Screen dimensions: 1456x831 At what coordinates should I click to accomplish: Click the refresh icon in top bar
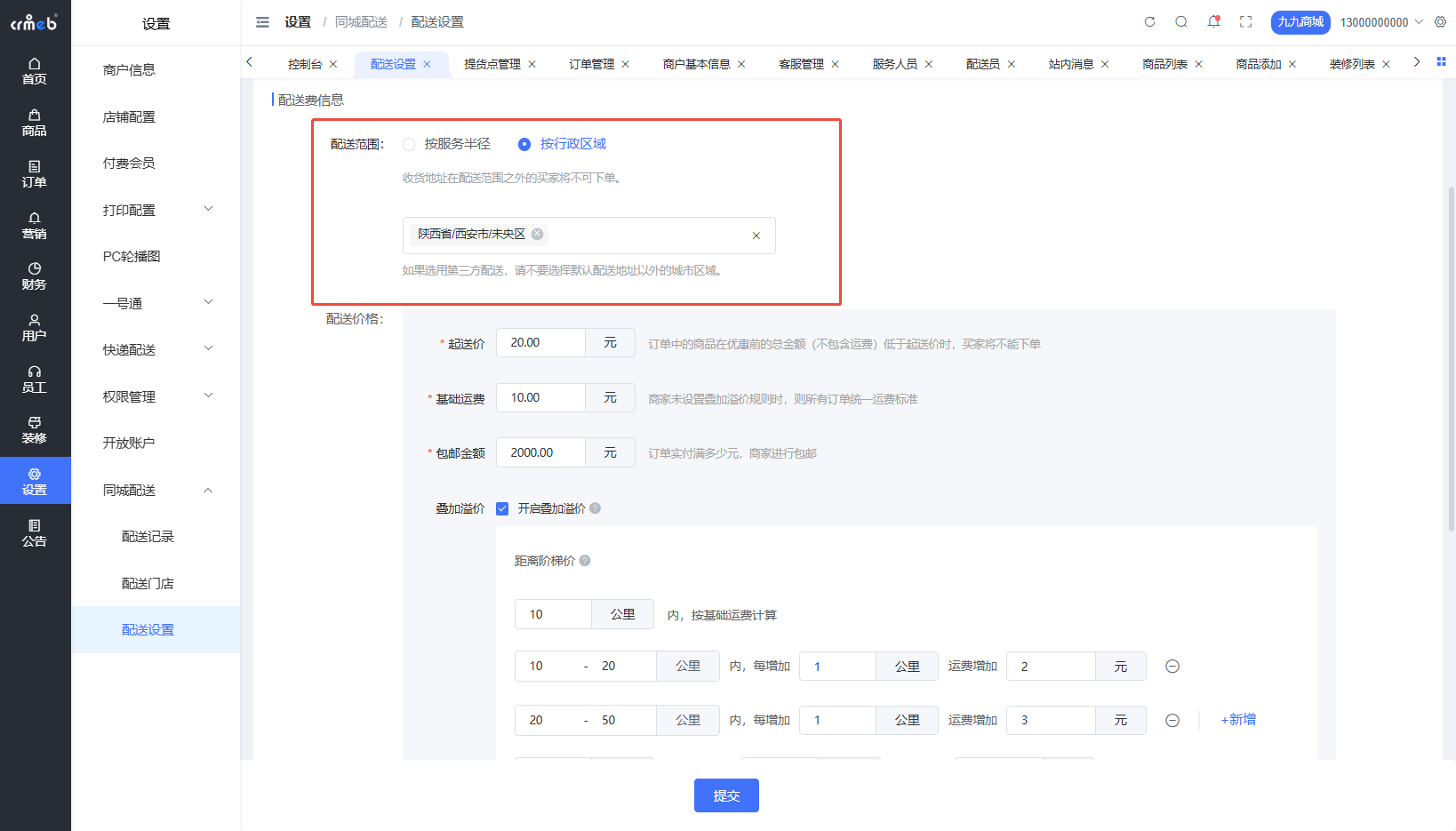1149,22
